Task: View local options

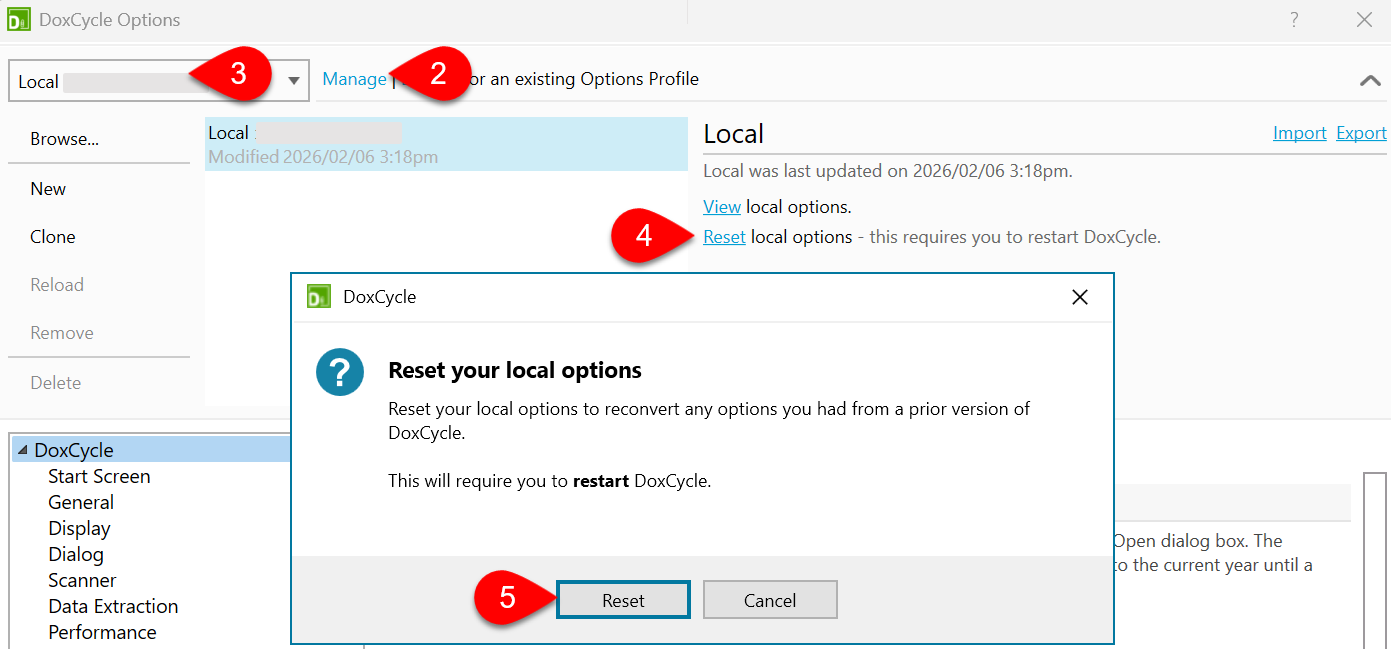Action: pos(722,206)
